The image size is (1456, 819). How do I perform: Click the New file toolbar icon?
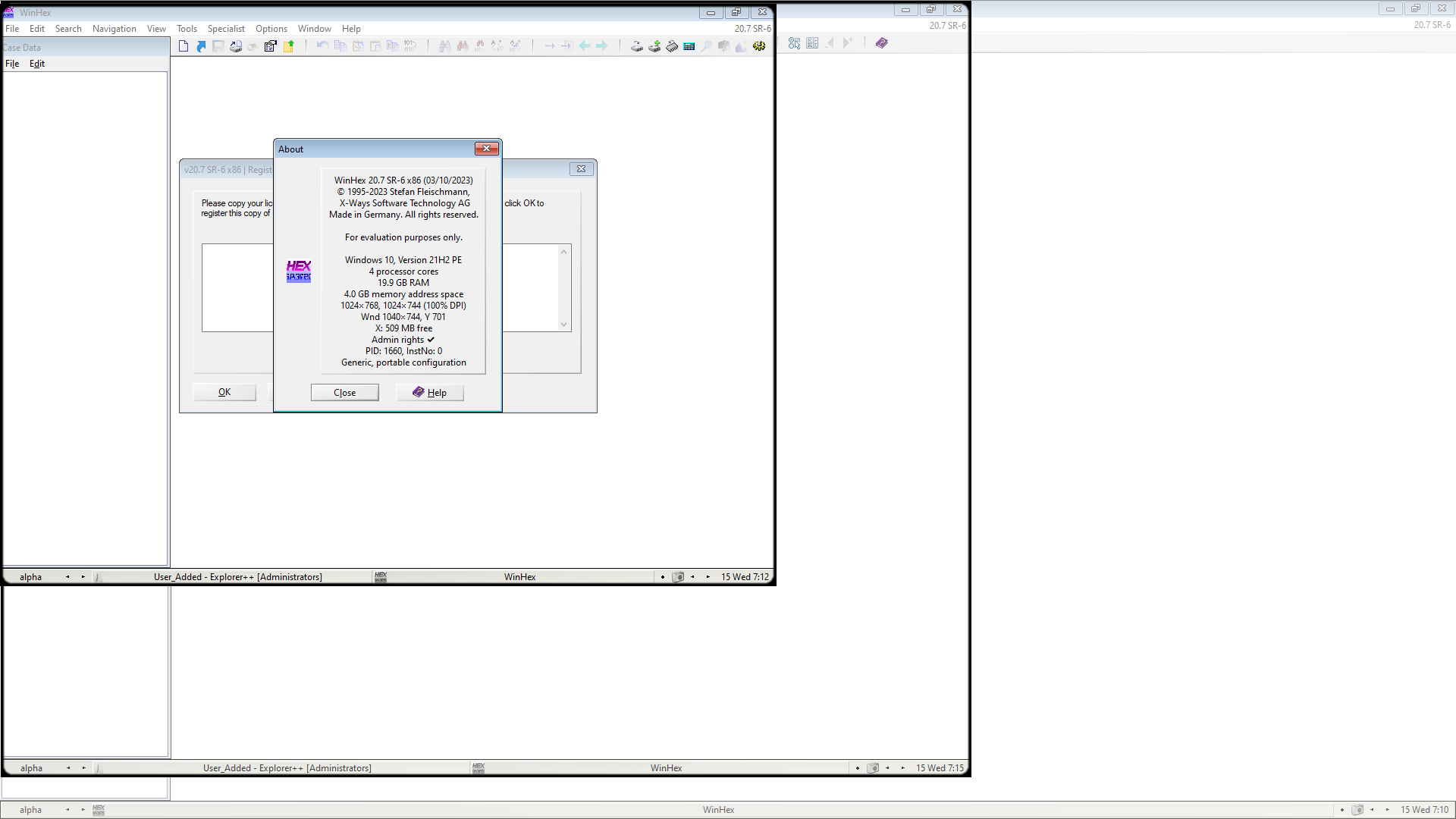(184, 46)
